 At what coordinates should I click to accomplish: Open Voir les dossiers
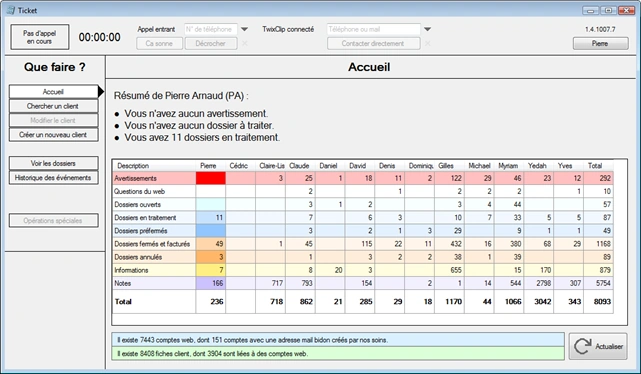[x=53, y=163]
